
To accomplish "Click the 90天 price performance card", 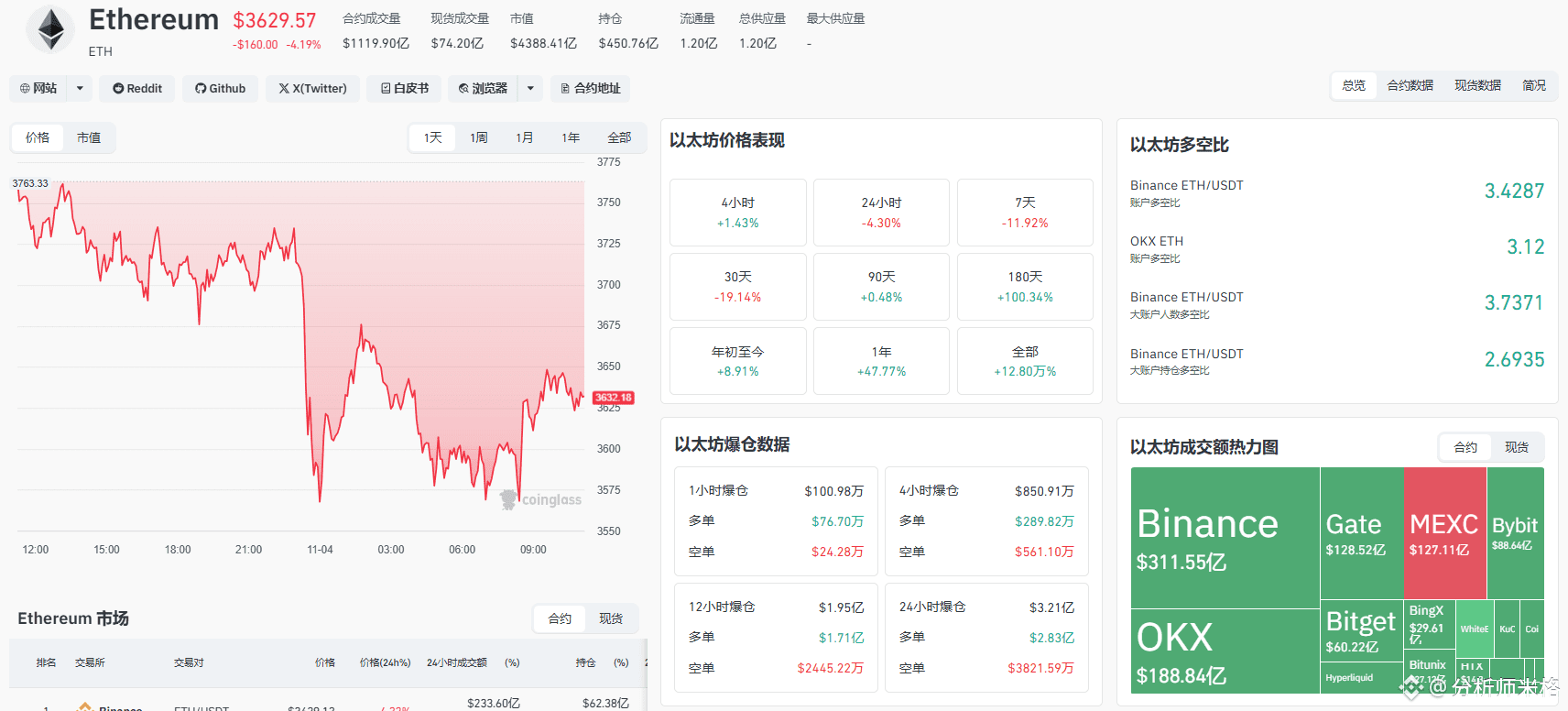I will pos(881,287).
